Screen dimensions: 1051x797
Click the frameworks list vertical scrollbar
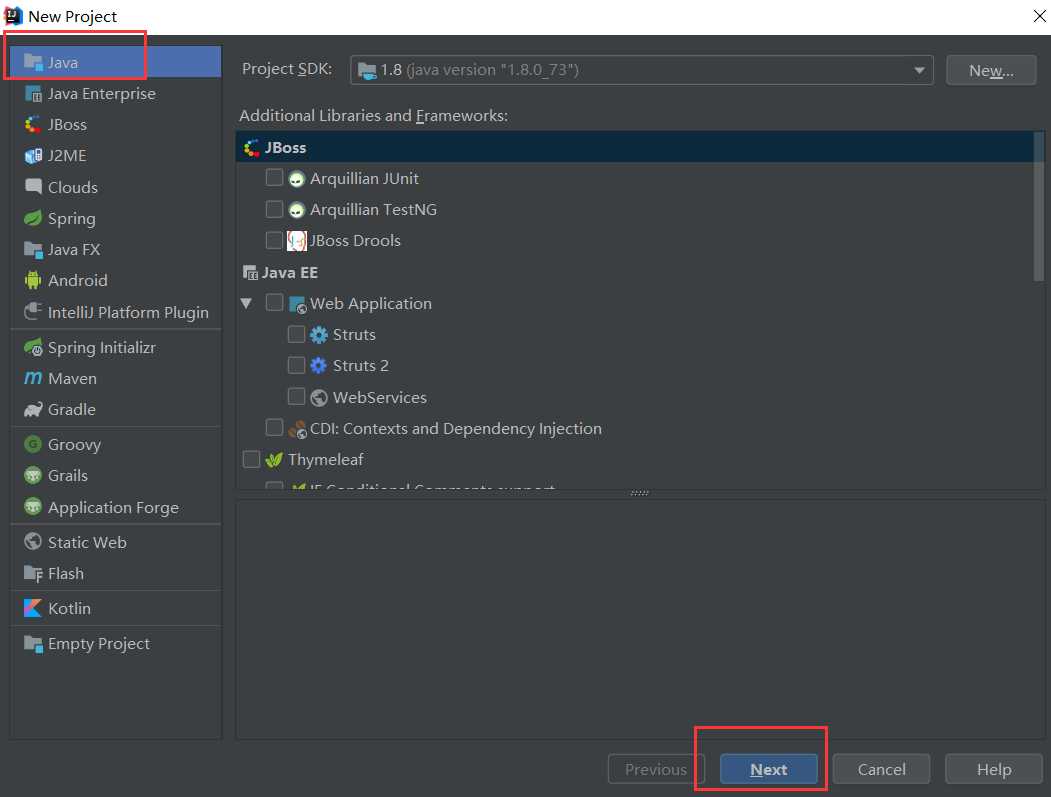(1038, 206)
